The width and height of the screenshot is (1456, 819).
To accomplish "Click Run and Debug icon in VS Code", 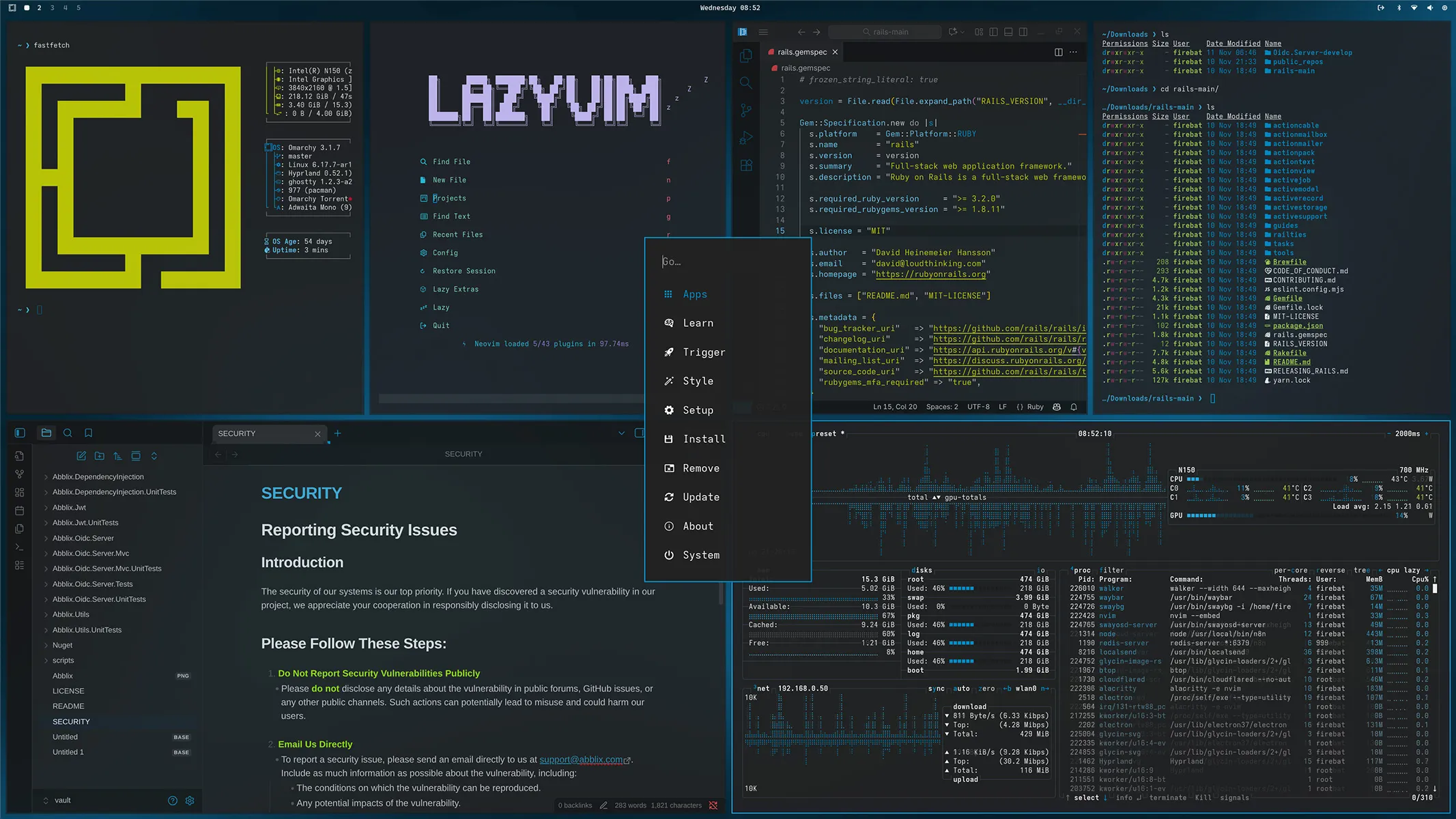I will 746,138.
